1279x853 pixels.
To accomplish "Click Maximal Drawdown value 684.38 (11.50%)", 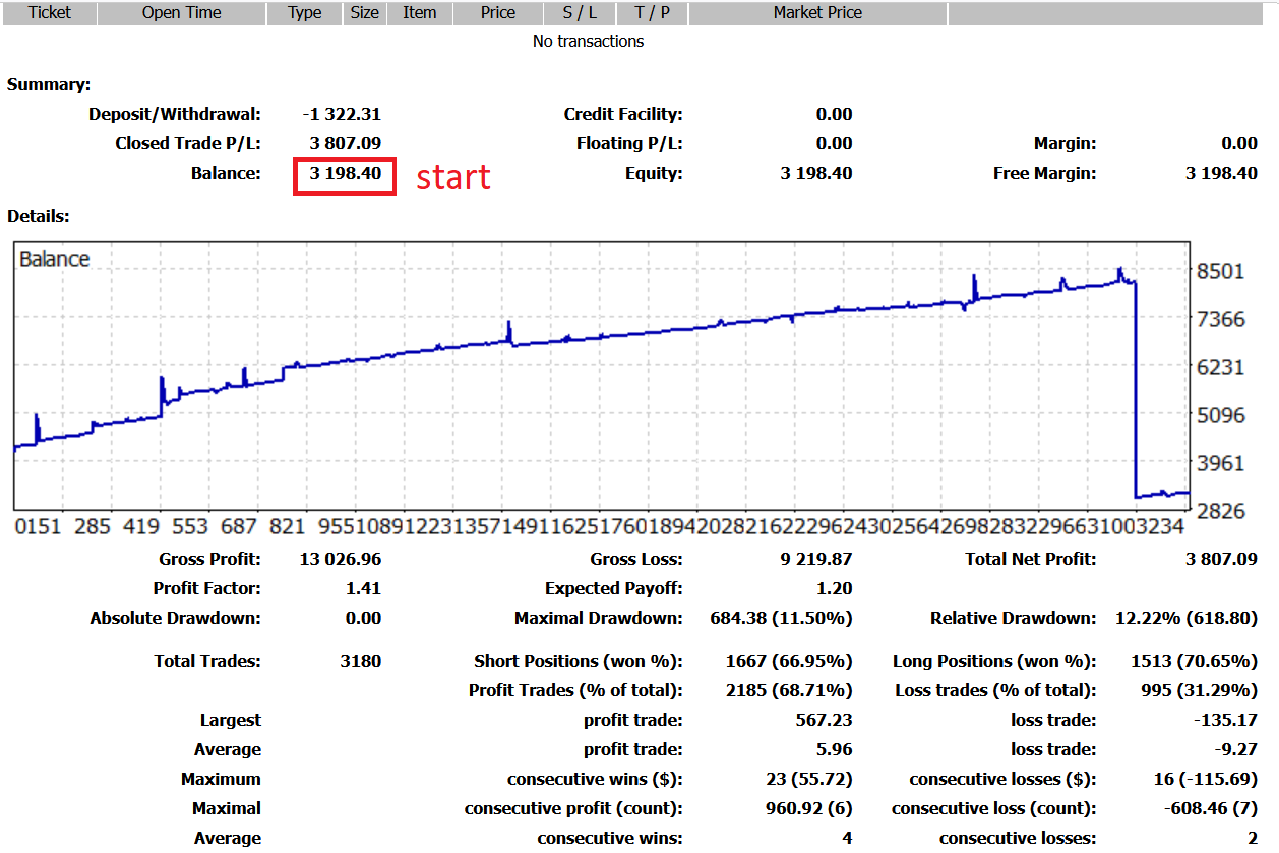I will click(x=781, y=619).
